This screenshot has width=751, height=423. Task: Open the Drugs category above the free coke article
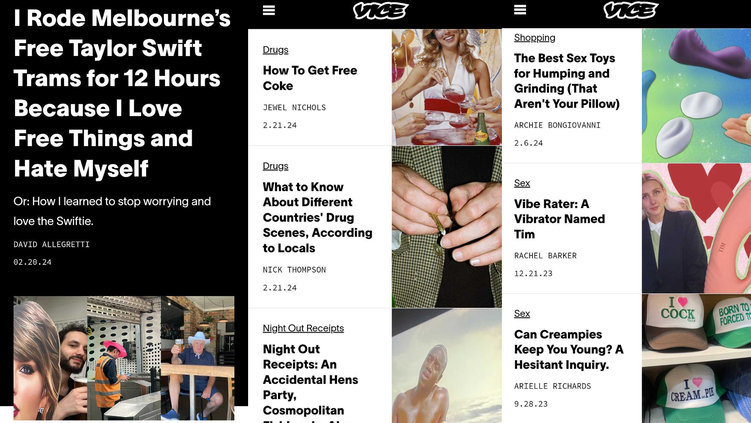275,50
